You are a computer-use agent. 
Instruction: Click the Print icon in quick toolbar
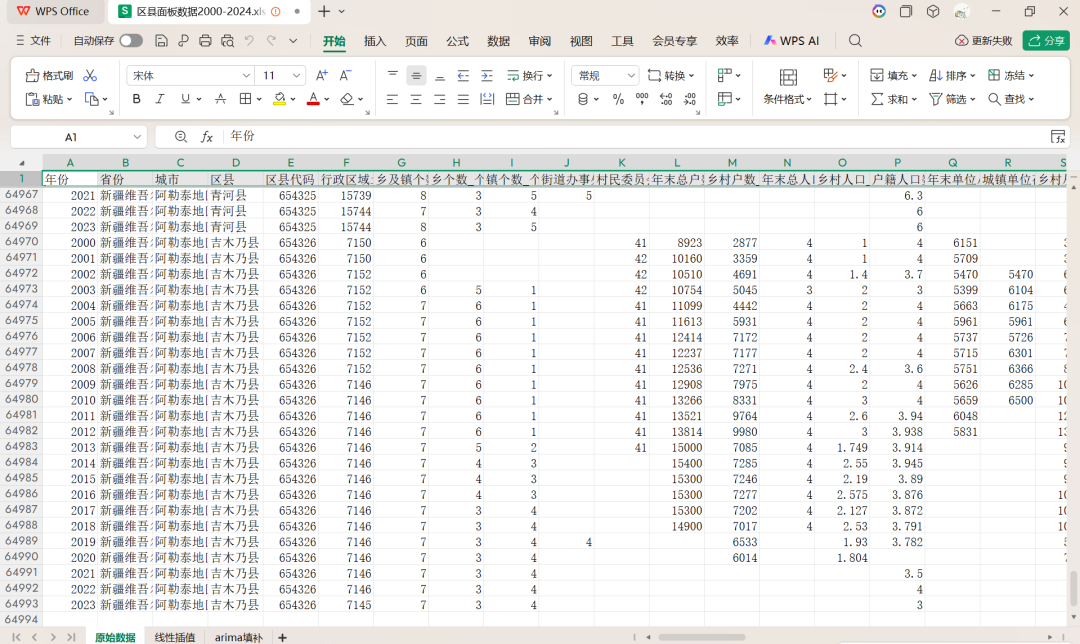click(x=205, y=41)
